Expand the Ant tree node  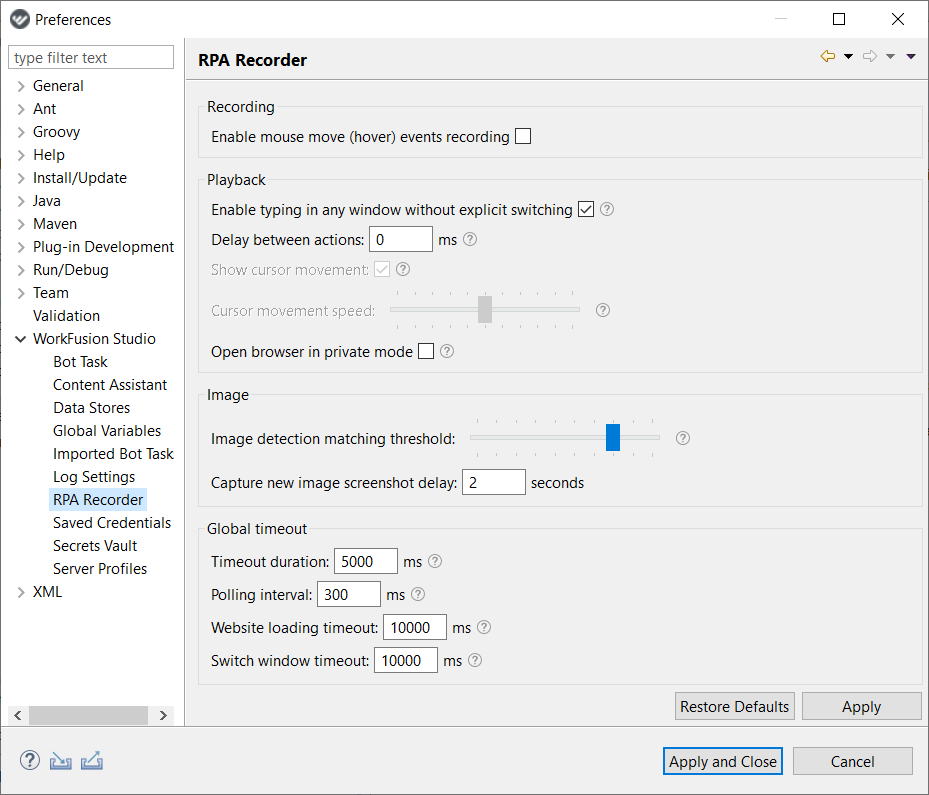tap(21, 109)
